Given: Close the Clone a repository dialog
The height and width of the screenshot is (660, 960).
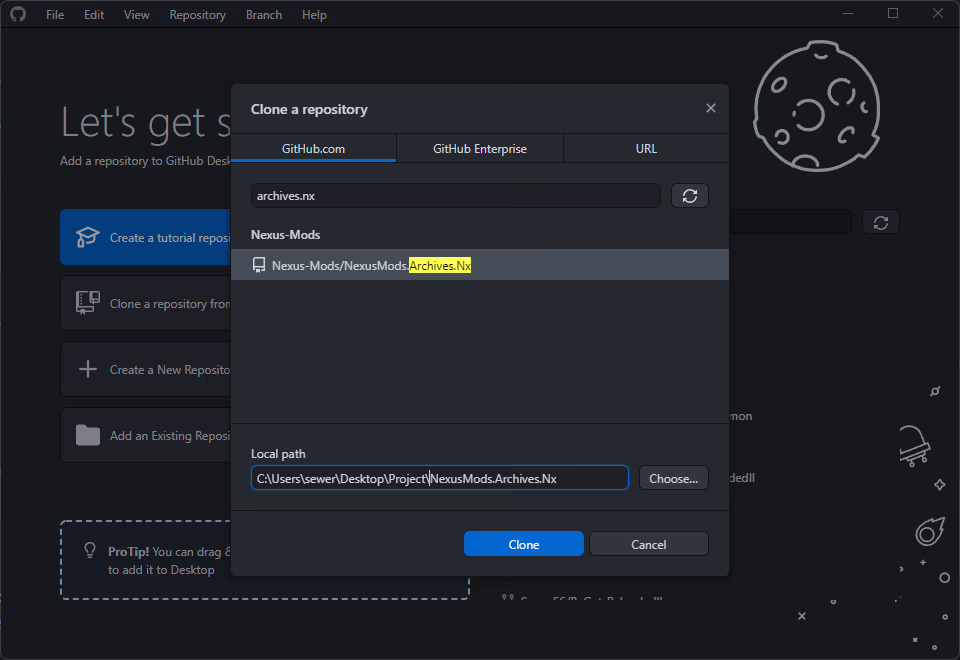Looking at the screenshot, I should (710, 108).
